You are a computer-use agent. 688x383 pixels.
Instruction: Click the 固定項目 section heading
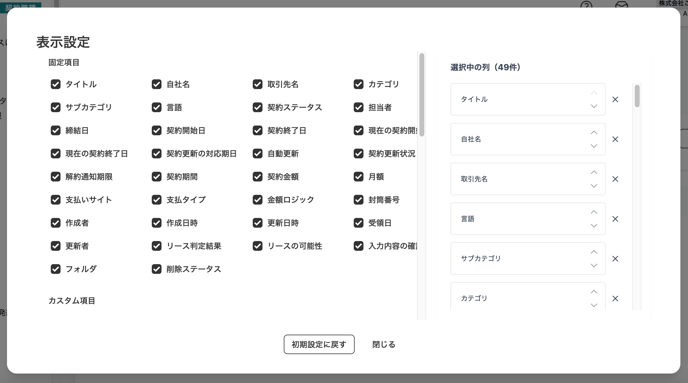[64, 63]
